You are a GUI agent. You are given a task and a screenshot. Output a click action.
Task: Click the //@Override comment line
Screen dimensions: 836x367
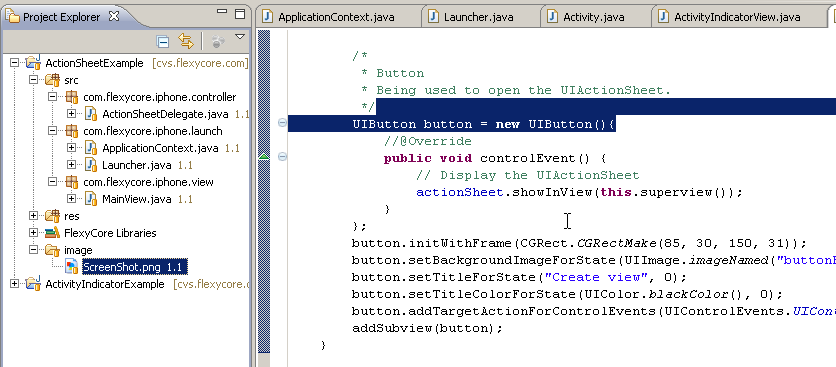click(428, 141)
